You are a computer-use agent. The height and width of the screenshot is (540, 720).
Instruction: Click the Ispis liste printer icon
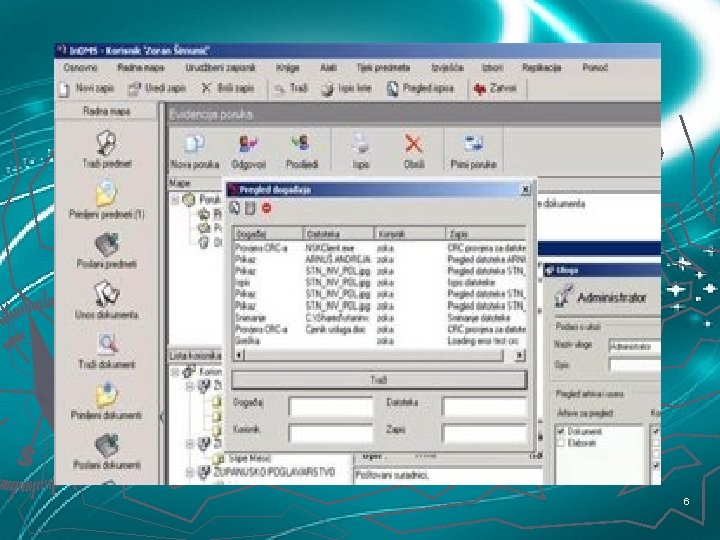[327, 90]
